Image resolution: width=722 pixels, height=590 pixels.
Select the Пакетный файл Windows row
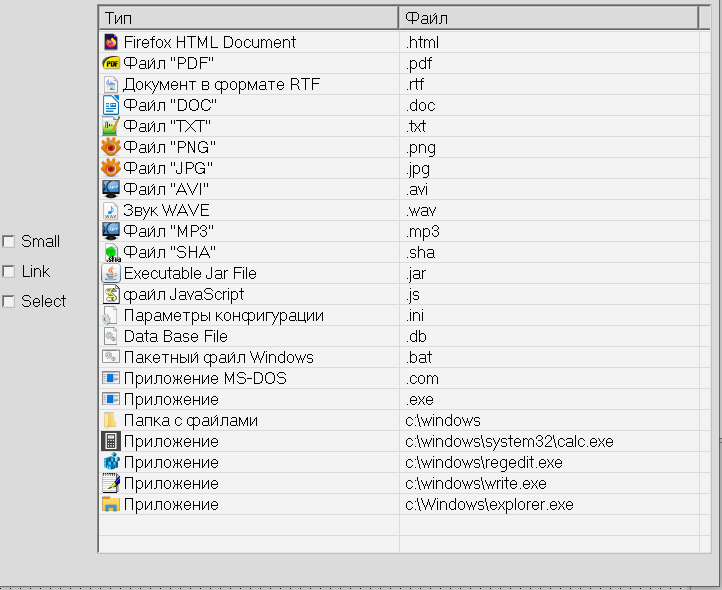[218, 357]
